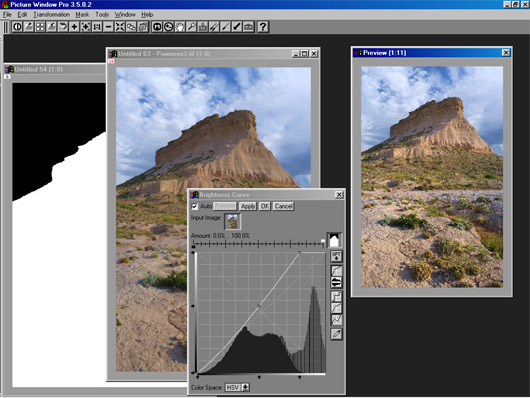Click the chain link icon in the toolbar

click(x=131, y=27)
